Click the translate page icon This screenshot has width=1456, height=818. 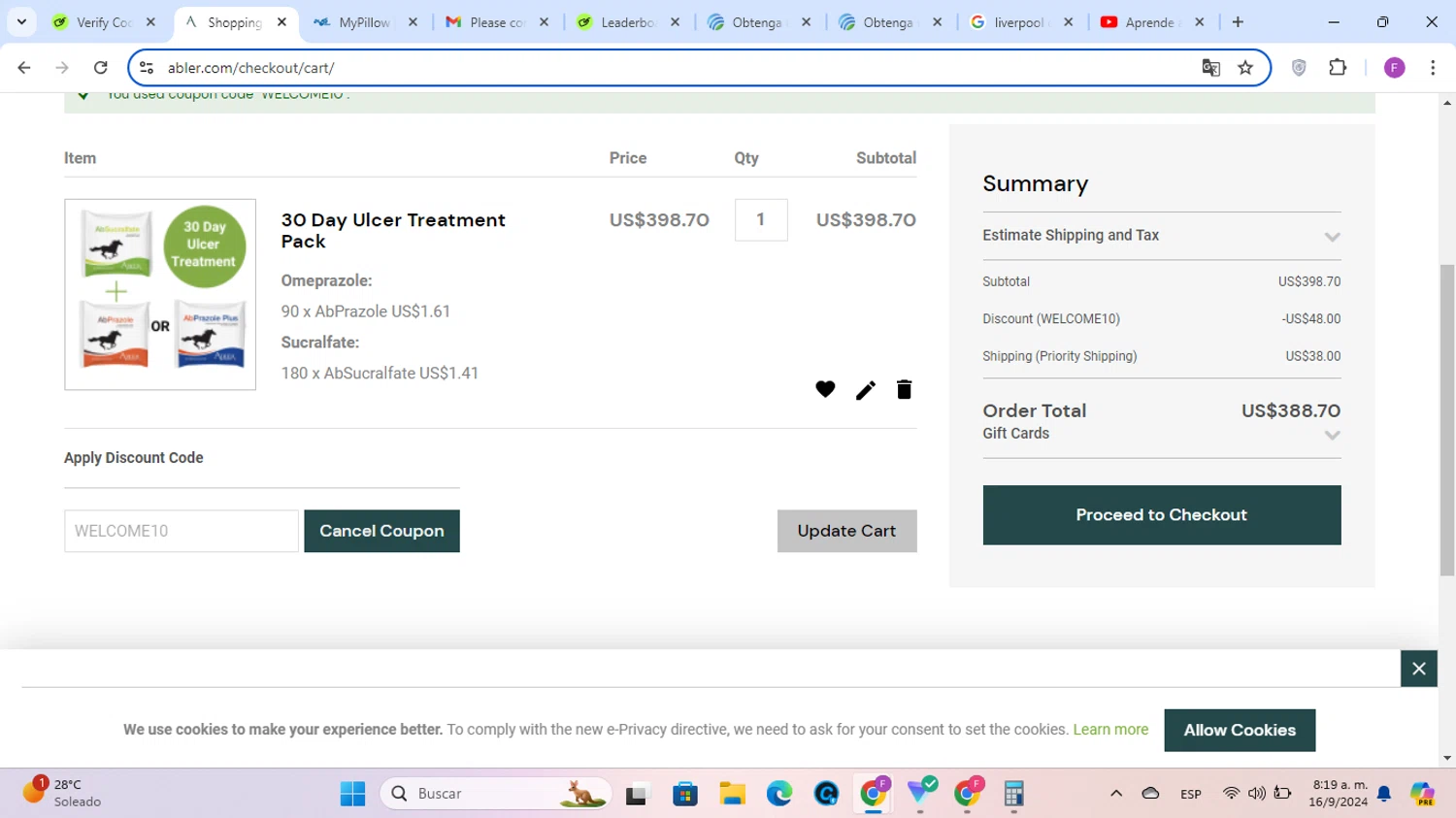[x=1210, y=68]
